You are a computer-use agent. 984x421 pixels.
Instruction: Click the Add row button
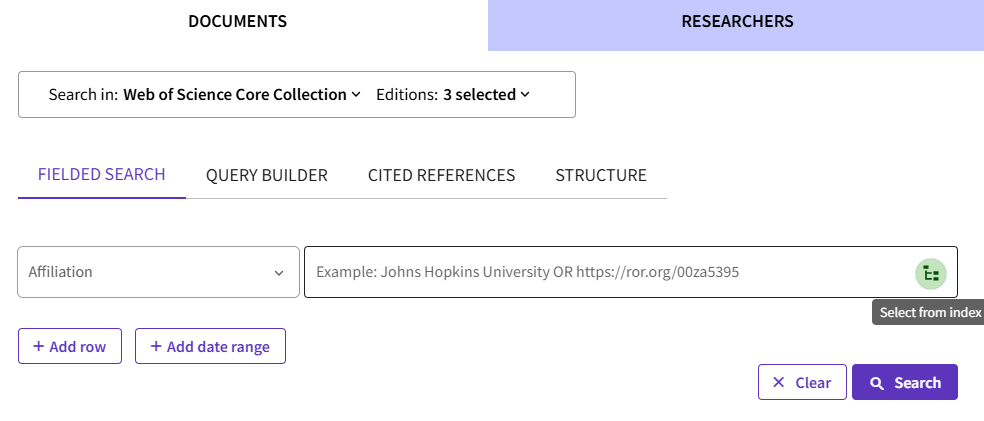(69, 346)
